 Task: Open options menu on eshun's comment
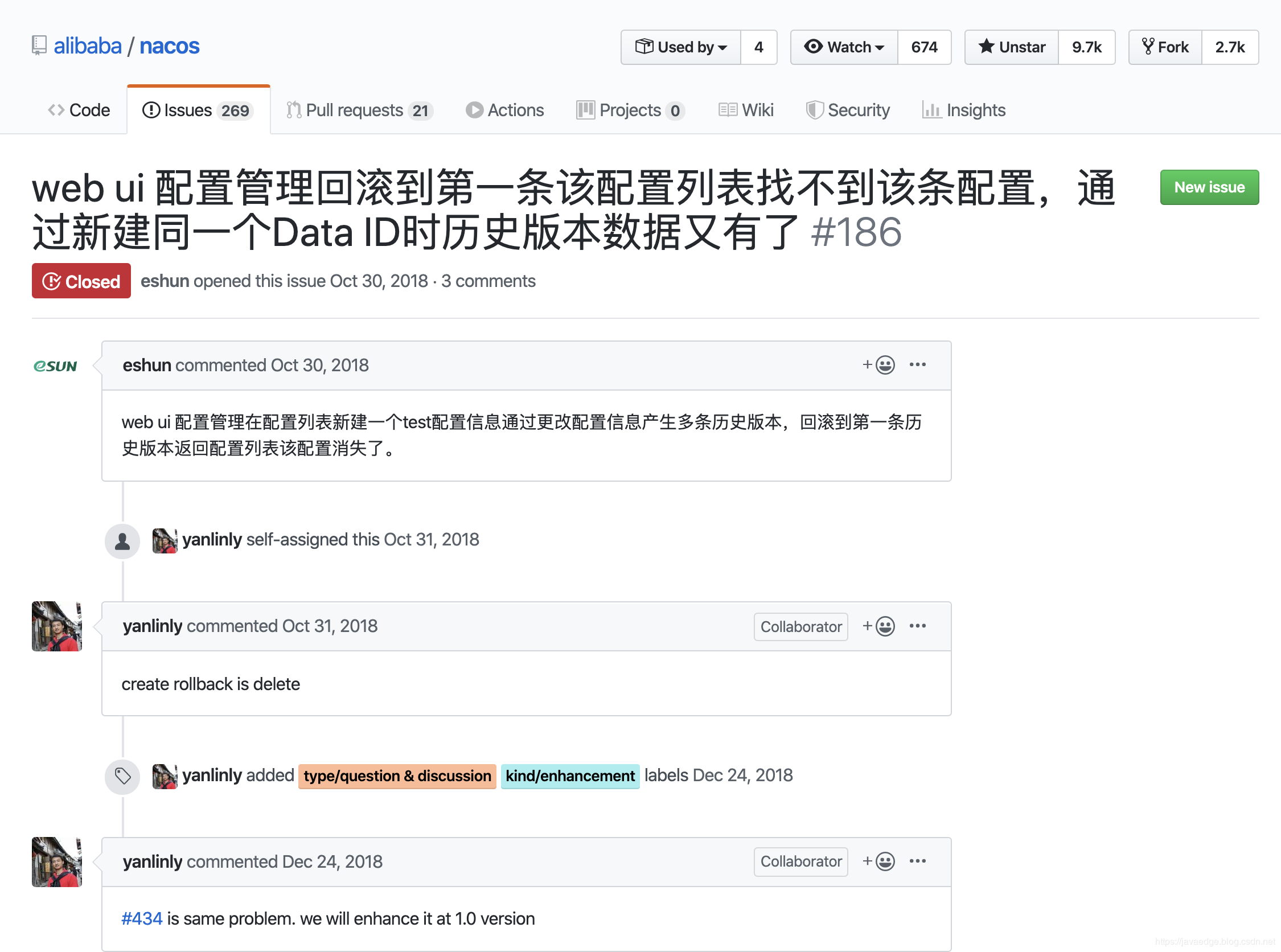(x=917, y=365)
